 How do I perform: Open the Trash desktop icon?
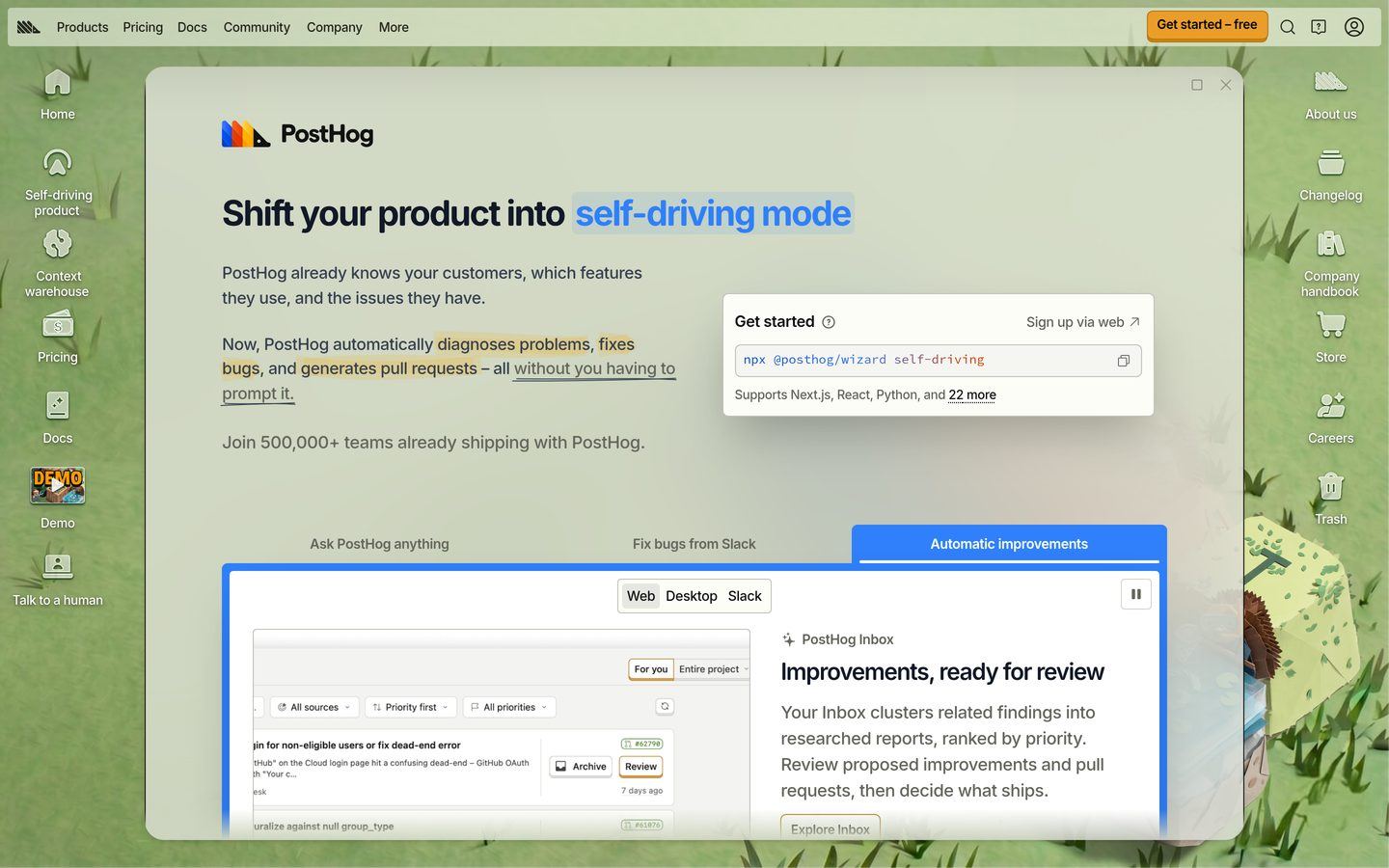(1330, 500)
